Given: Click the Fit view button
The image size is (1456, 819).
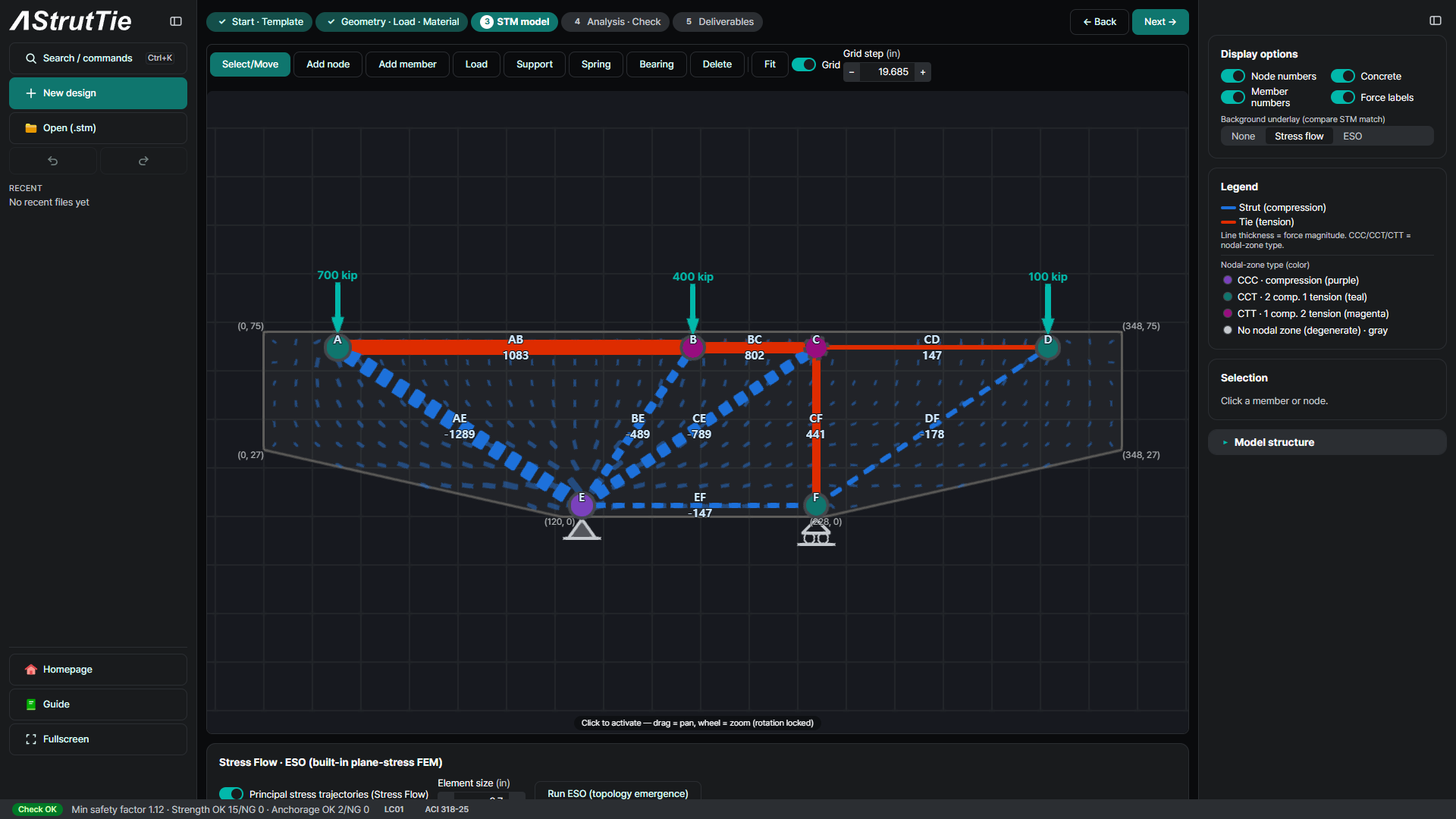Looking at the screenshot, I should (770, 64).
